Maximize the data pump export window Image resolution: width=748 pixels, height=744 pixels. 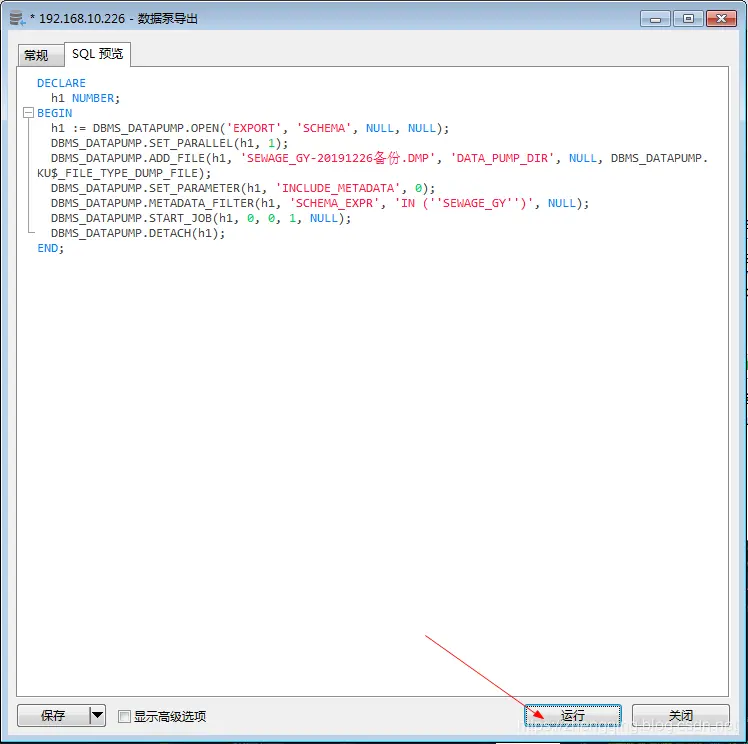[688, 19]
